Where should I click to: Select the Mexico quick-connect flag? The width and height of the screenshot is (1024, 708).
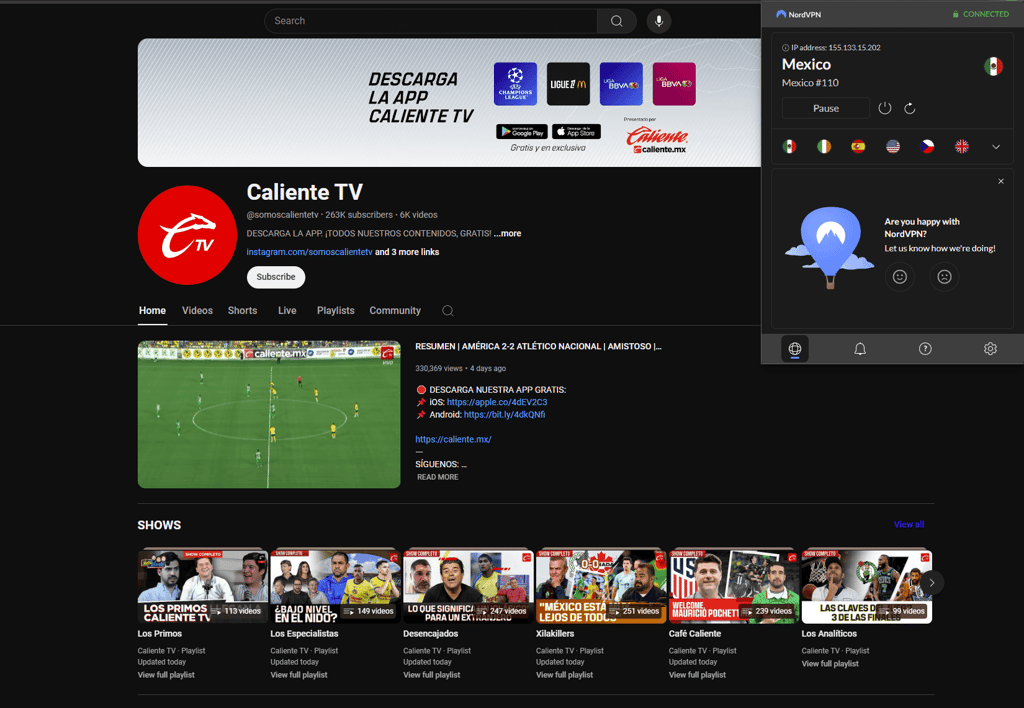790,146
